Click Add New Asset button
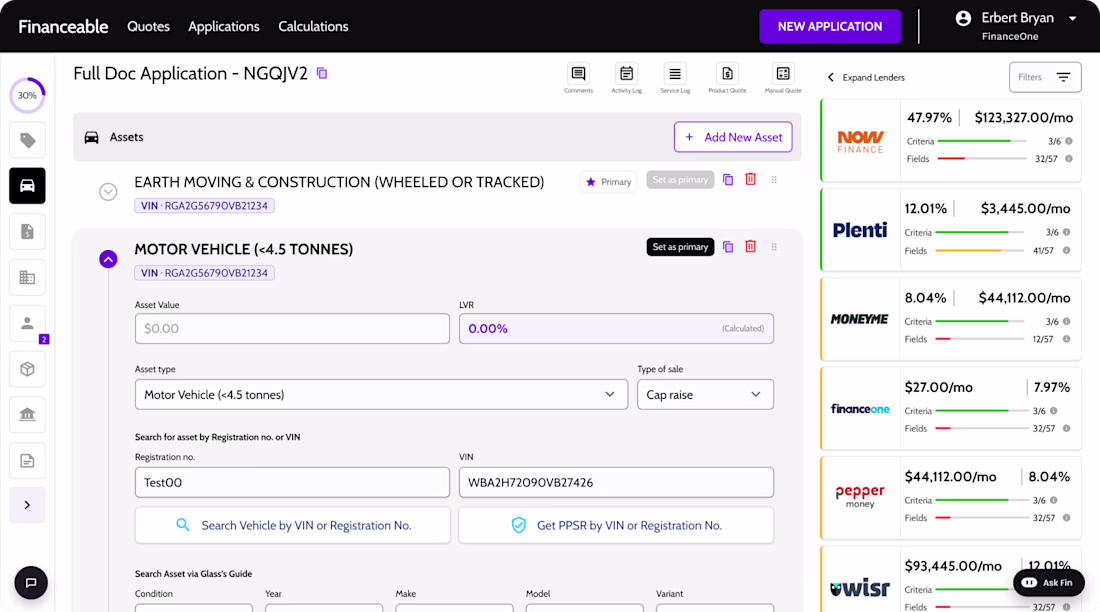Viewport: 1100px width, 612px height. click(733, 137)
